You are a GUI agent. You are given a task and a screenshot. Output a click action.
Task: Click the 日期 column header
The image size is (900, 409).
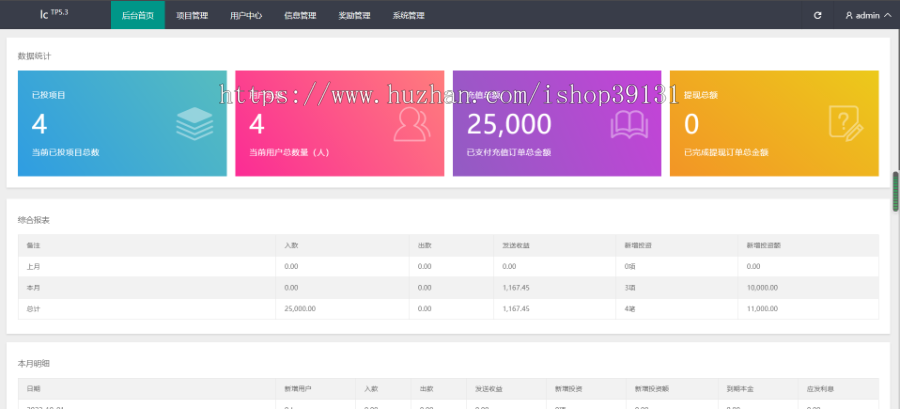(33, 389)
